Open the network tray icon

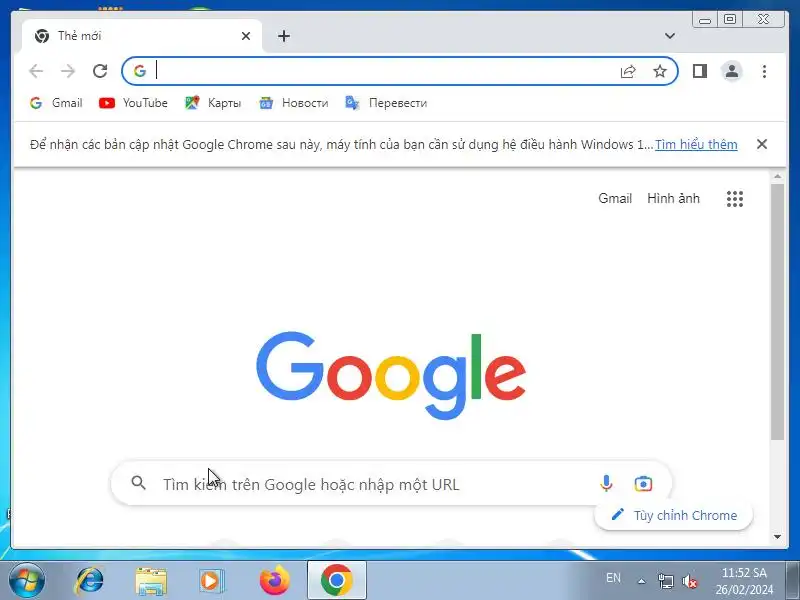point(665,581)
